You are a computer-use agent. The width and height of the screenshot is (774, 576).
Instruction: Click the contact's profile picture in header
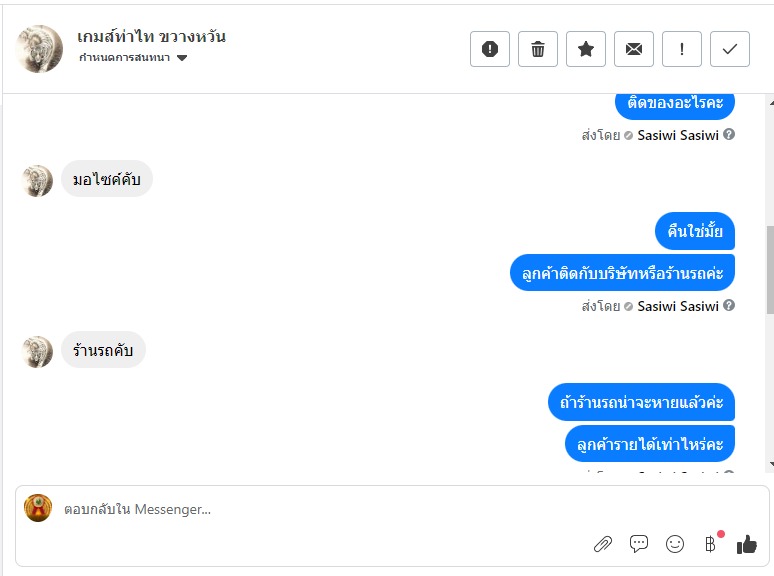[41, 49]
